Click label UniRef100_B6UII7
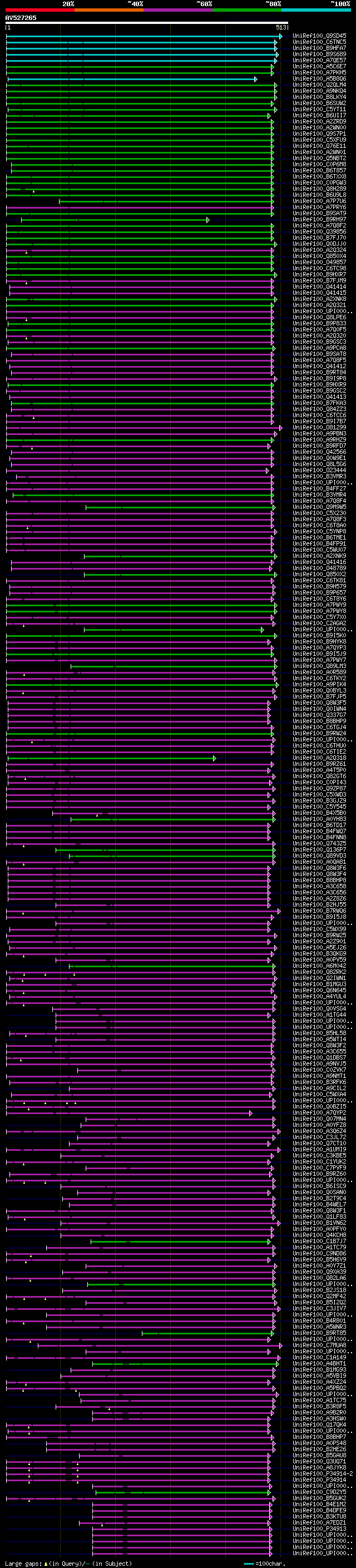 pos(319,116)
